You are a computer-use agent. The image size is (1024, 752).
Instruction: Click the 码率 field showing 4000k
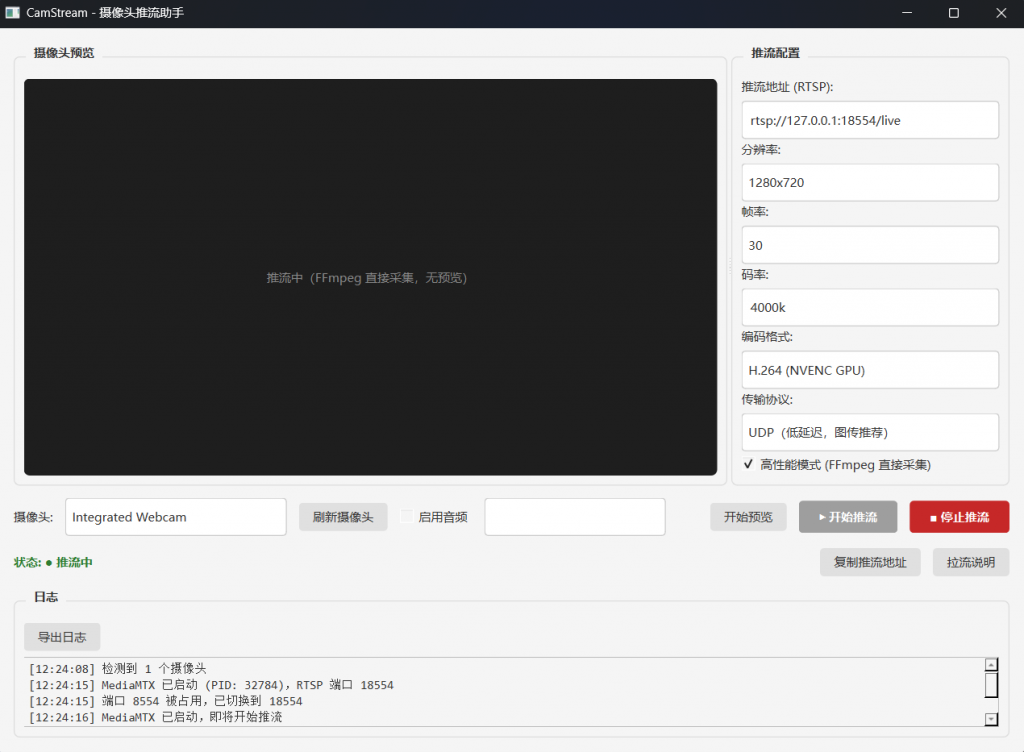(x=869, y=307)
